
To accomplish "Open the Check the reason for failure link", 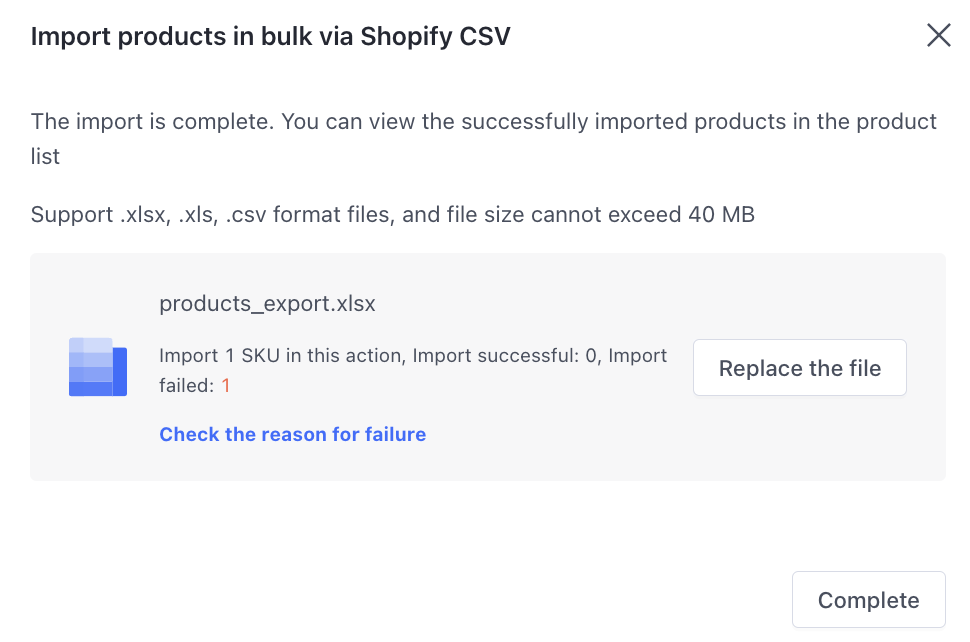I will (292, 434).
